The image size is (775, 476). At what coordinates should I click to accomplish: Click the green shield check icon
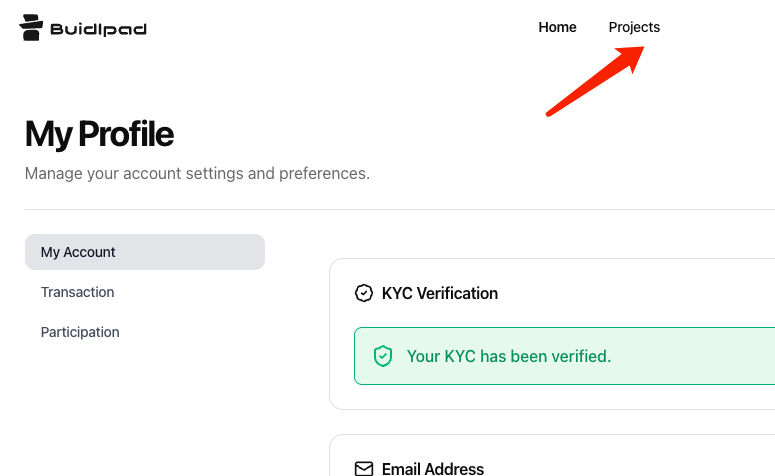click(382, 356)
